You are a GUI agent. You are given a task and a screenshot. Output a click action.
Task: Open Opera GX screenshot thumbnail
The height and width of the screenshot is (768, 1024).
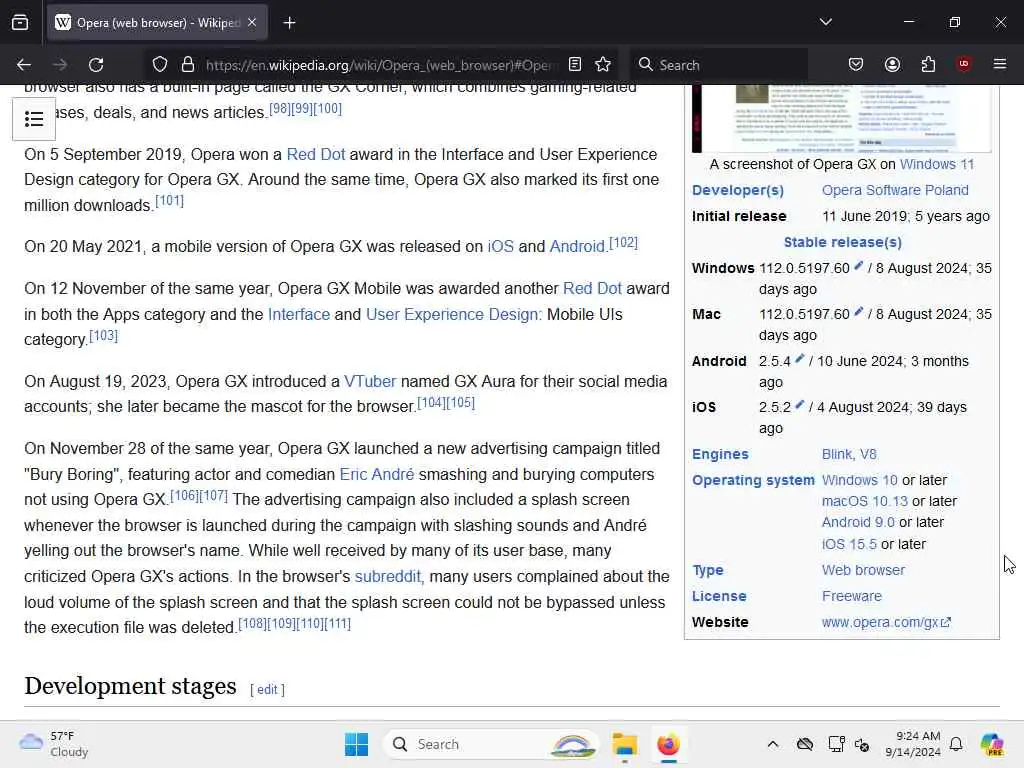[x=841, y=118]
